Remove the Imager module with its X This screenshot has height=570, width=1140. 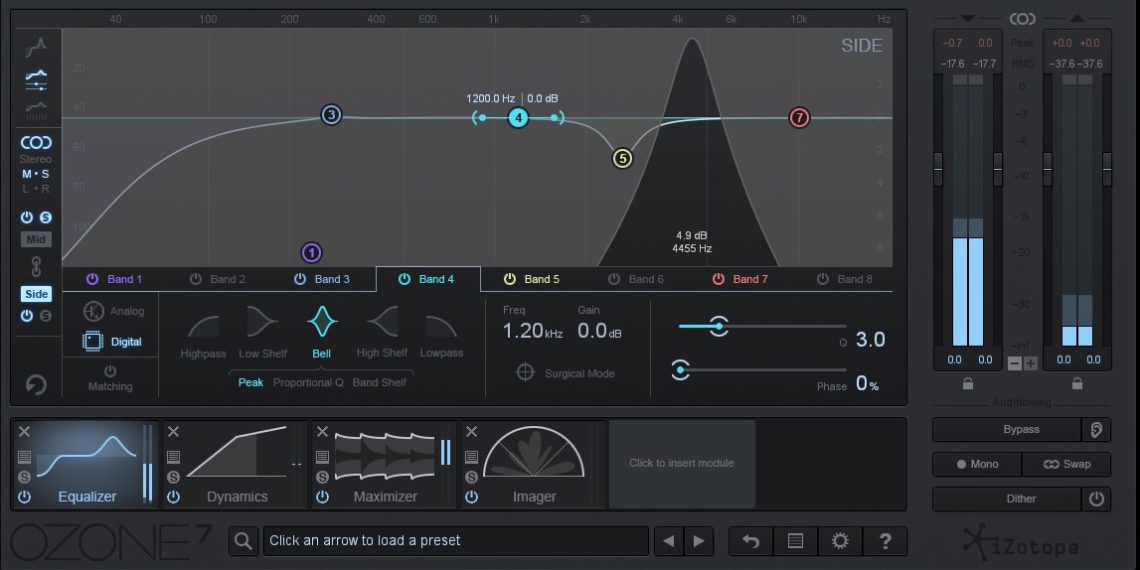coord(471,432)
